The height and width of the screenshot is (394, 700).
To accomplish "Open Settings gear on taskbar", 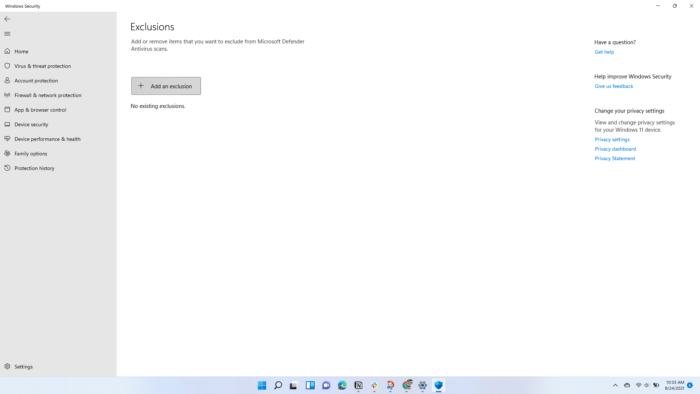I will [422, 386].
